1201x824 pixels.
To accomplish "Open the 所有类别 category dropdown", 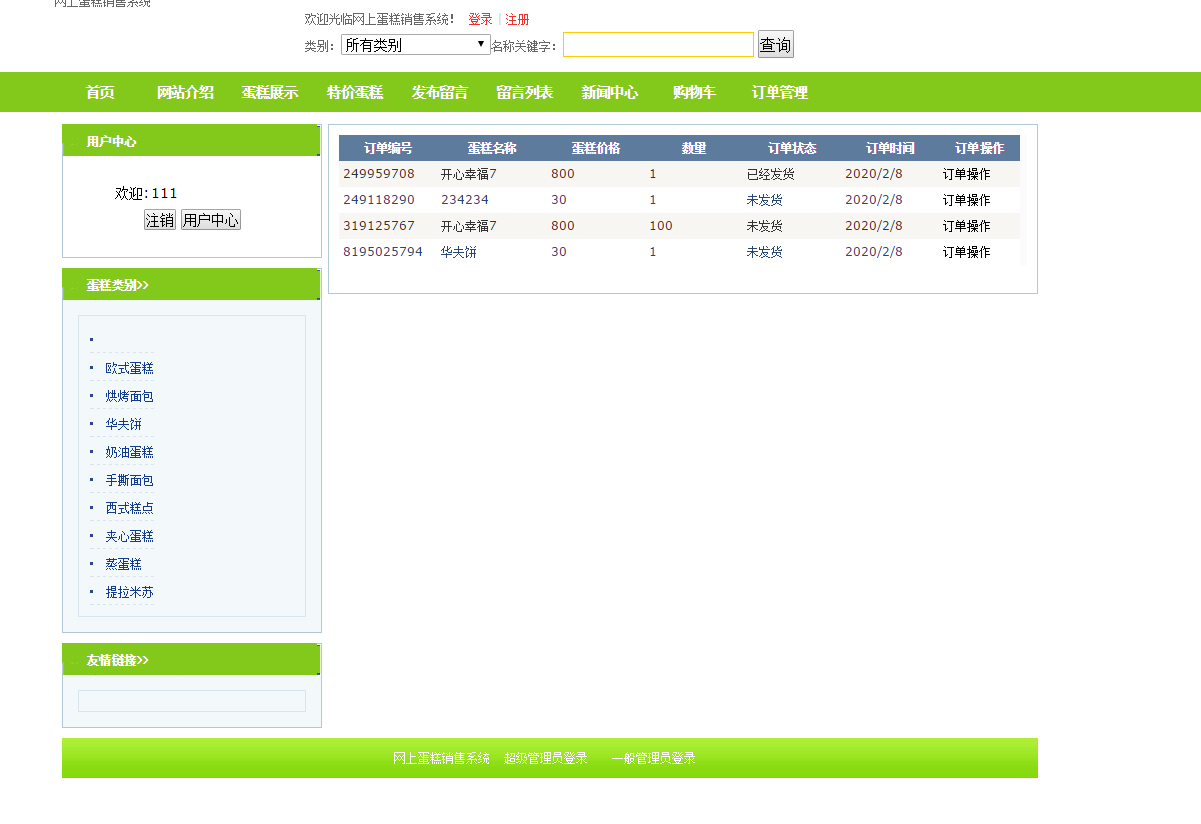I will point(415,45).
